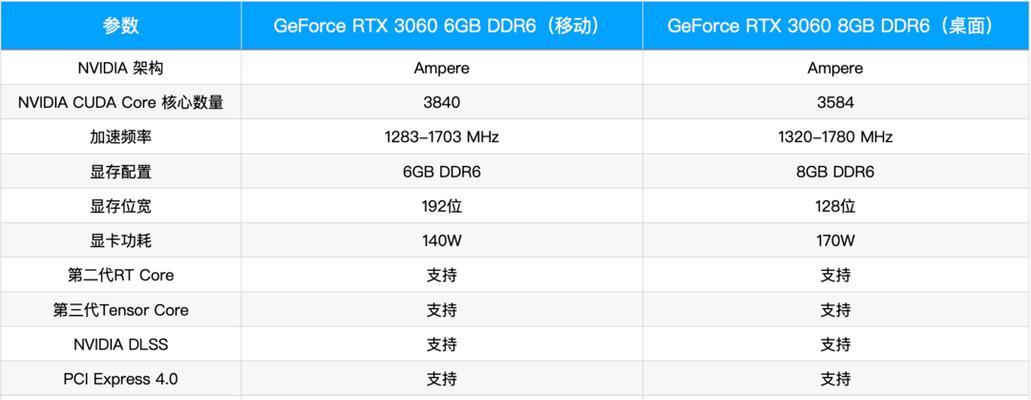Screen dimensions: 1031x400
Task: Click the 第二代RT Core row label
Action: point(120,275)
